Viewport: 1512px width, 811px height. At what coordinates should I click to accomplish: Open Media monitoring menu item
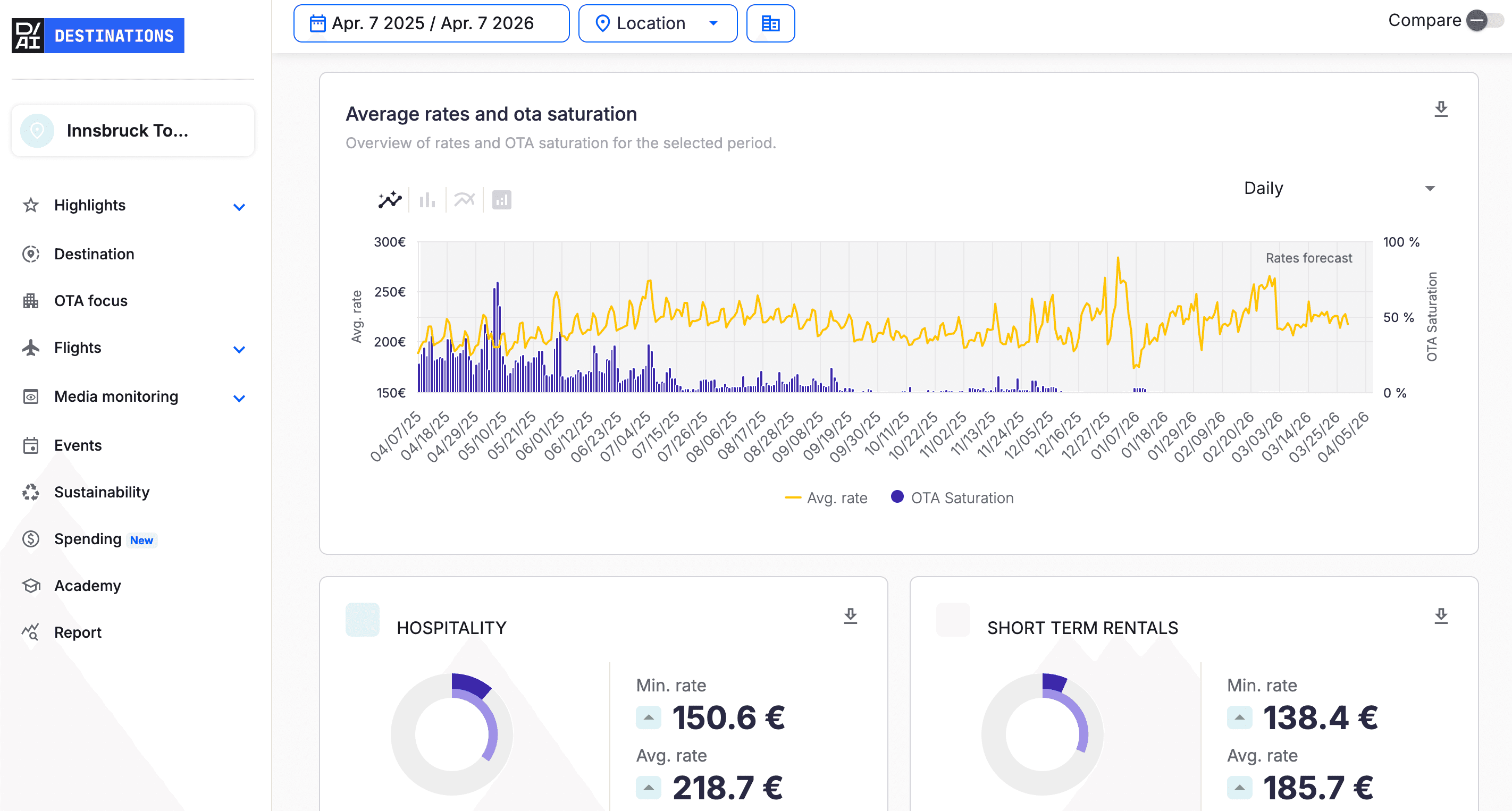134,396
